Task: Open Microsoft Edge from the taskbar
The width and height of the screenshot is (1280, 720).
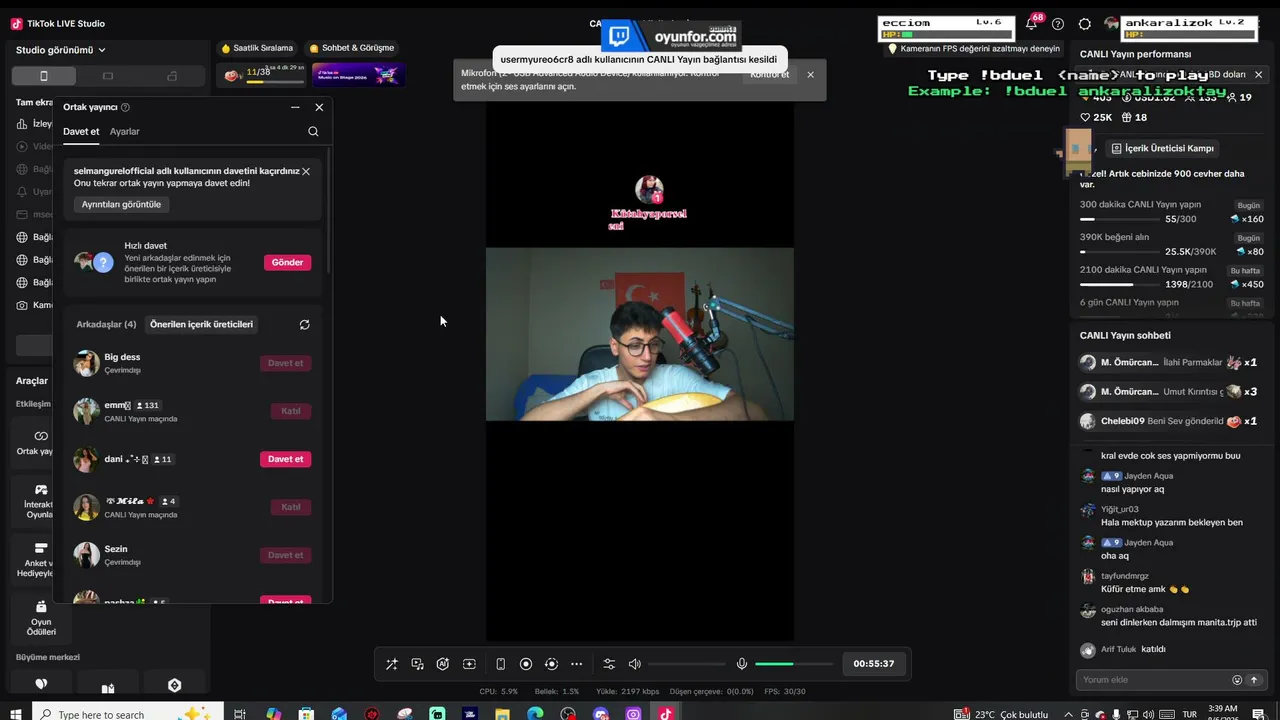Action: (535, 714)
